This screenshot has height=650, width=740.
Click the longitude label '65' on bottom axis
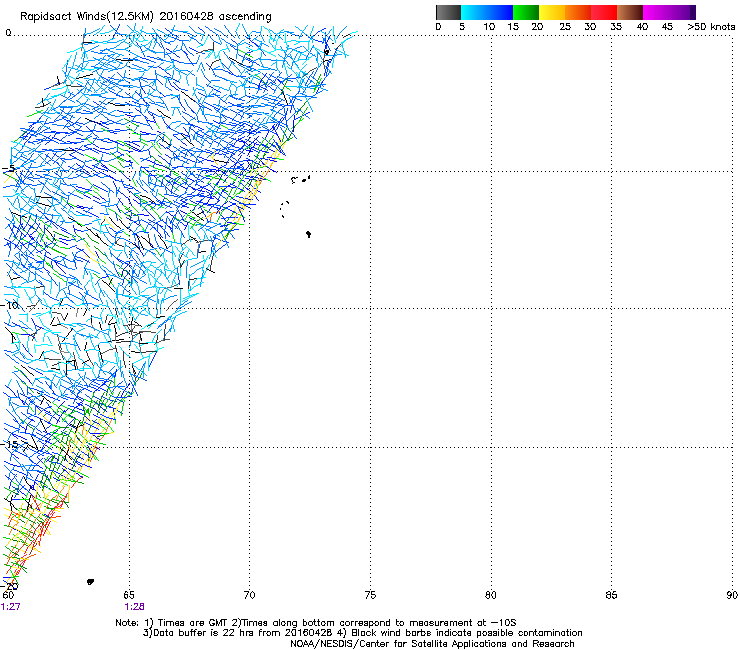[129, 595]
